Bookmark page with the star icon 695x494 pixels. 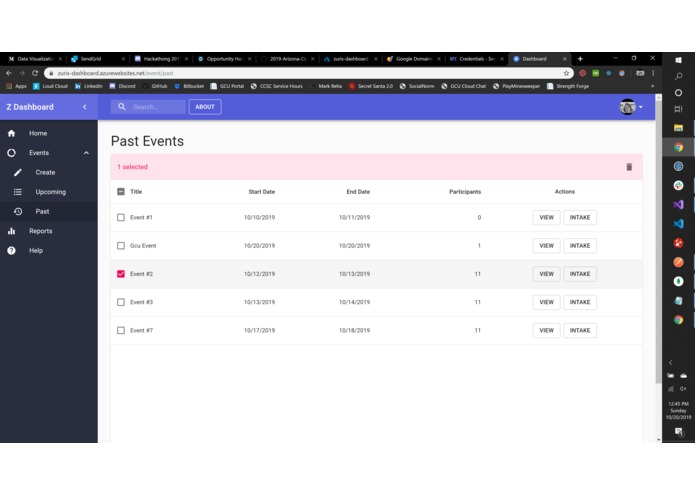pos(566,73)
